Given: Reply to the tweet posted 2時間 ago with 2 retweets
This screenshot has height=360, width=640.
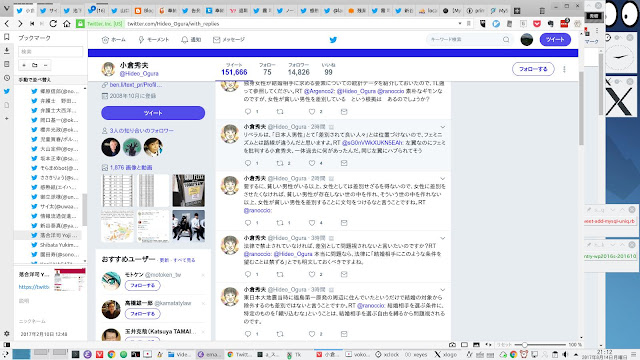Looking at the screenshot, I should [248, 163].
